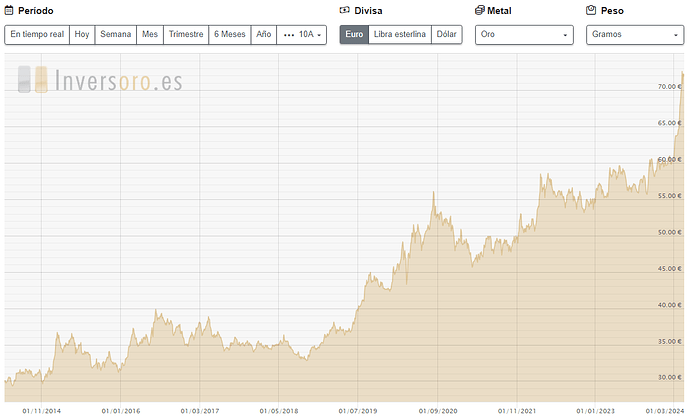Click the chart's price peak at far right
The image size is (690, 419).
[x=682, y=74]
